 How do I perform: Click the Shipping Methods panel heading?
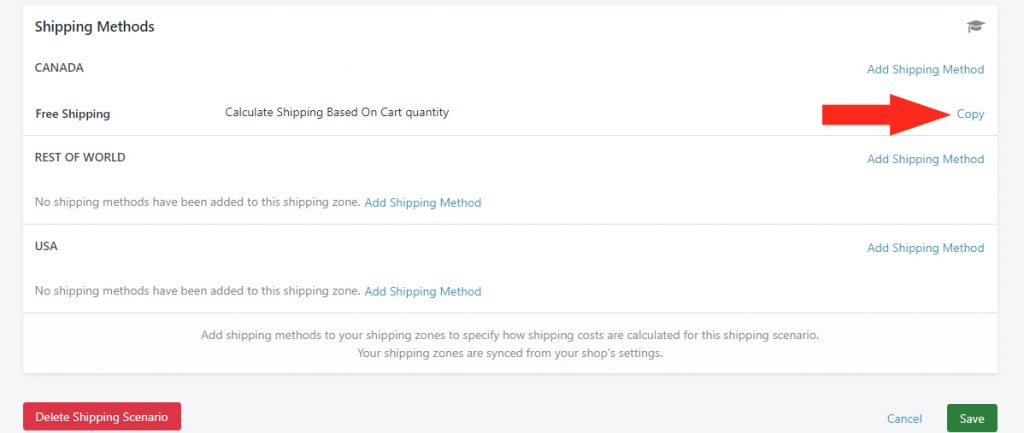click(x=94, y=27)
